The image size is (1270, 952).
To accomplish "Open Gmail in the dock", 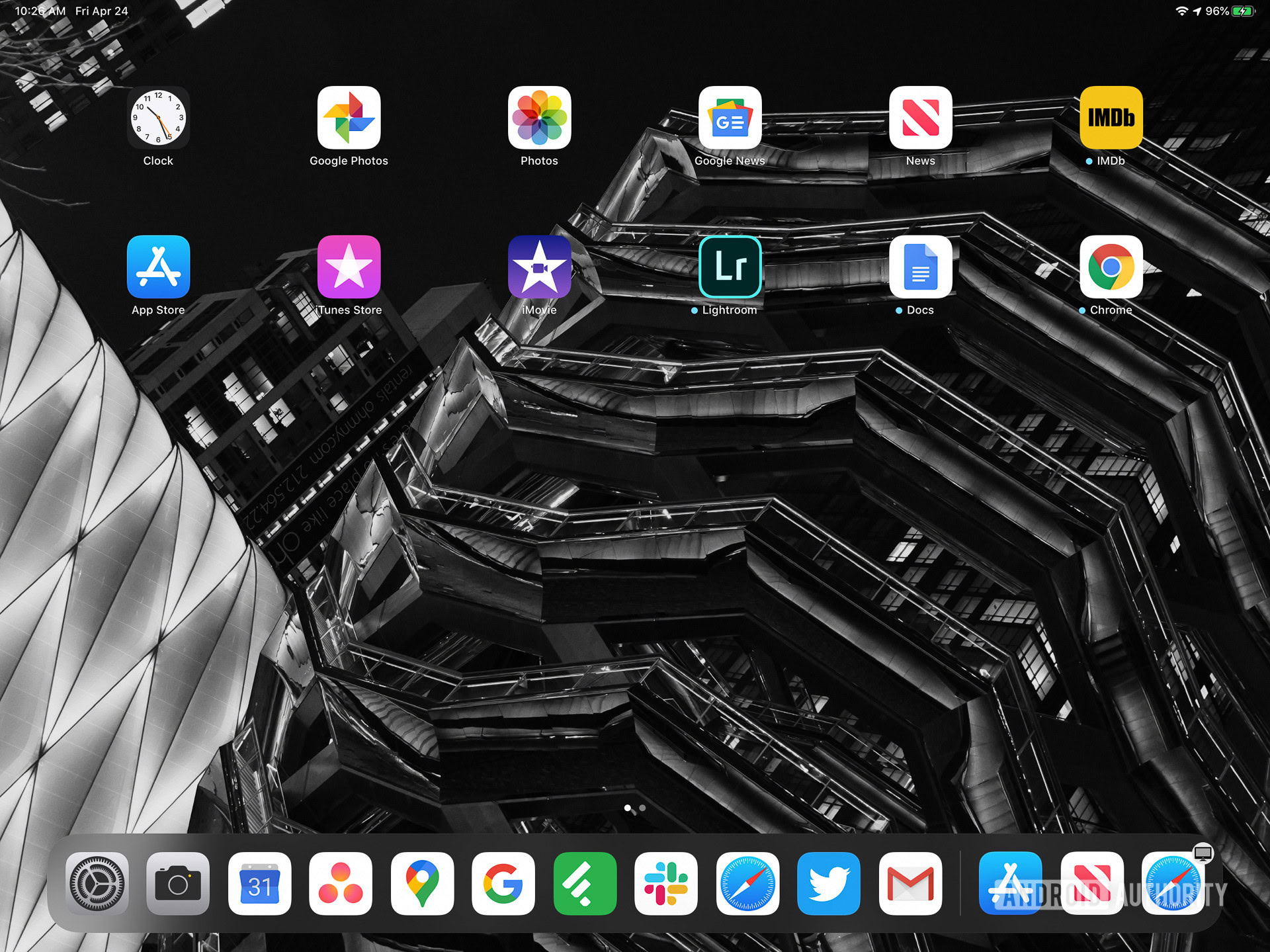I will point(910,883).
